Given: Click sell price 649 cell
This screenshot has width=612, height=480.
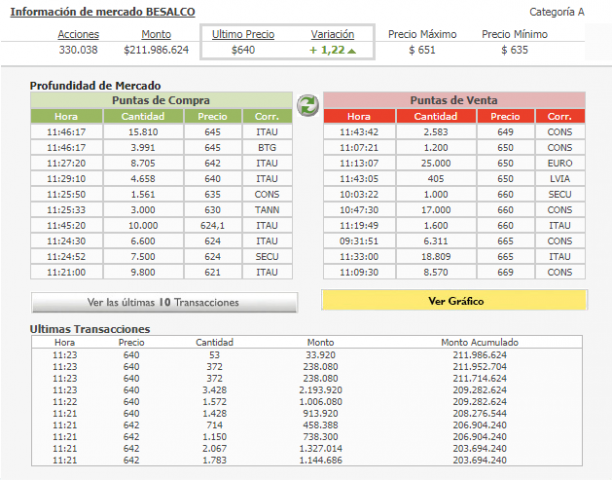Looking at the screenshot, I should click(x=505, y=132).
